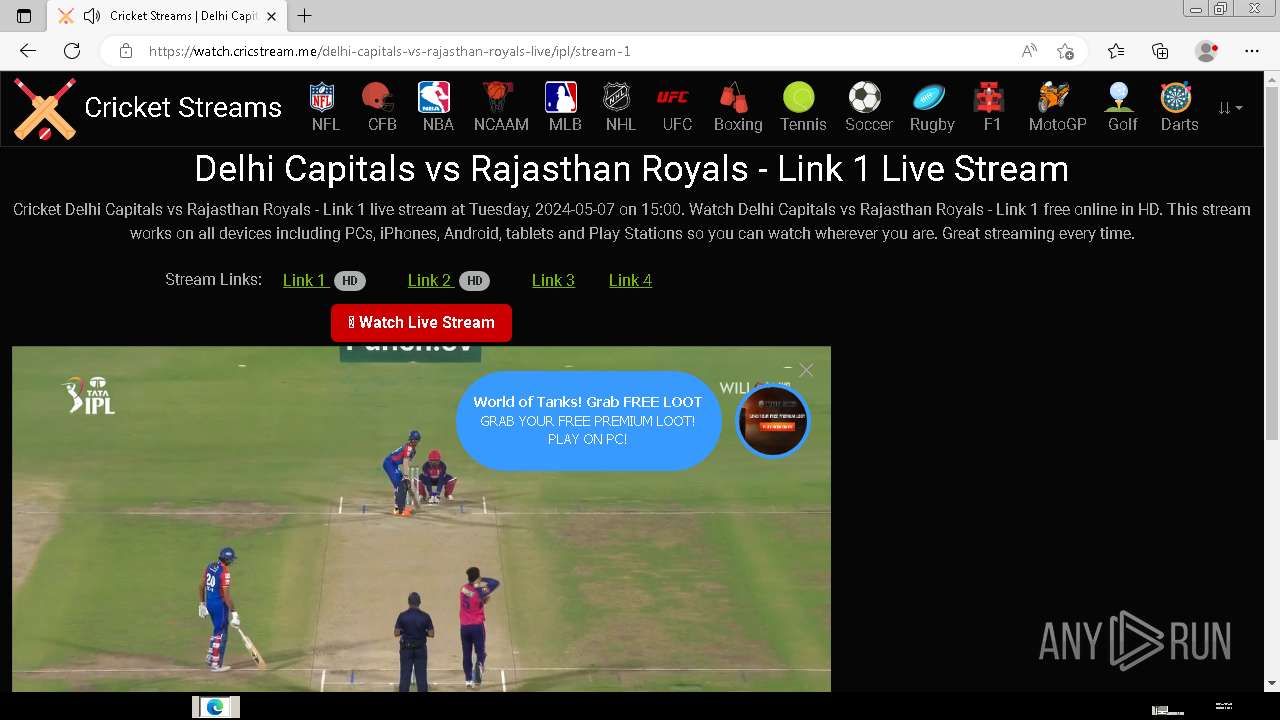The image size is (1280, 720).
Task: Activate Read Aloud in address bar
Action: pos(1029,51)
